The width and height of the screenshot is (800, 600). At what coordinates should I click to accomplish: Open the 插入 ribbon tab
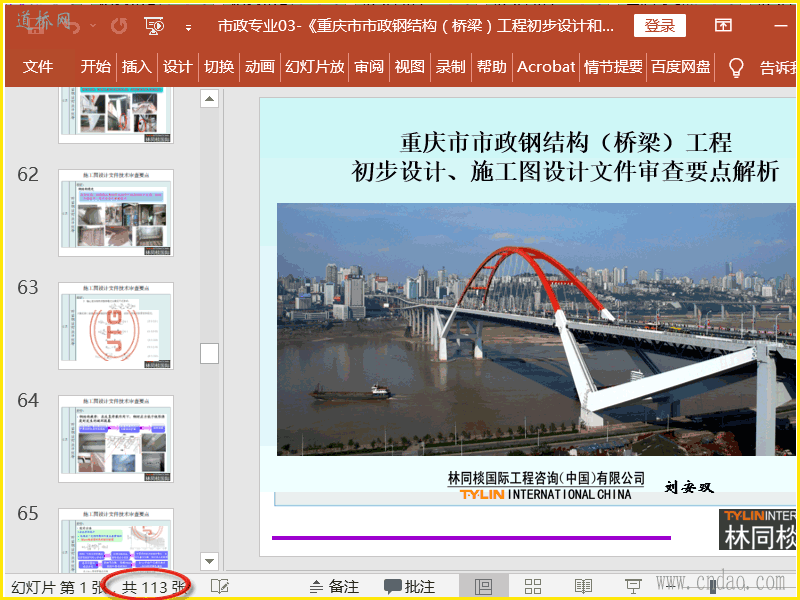tap(137, 67)
